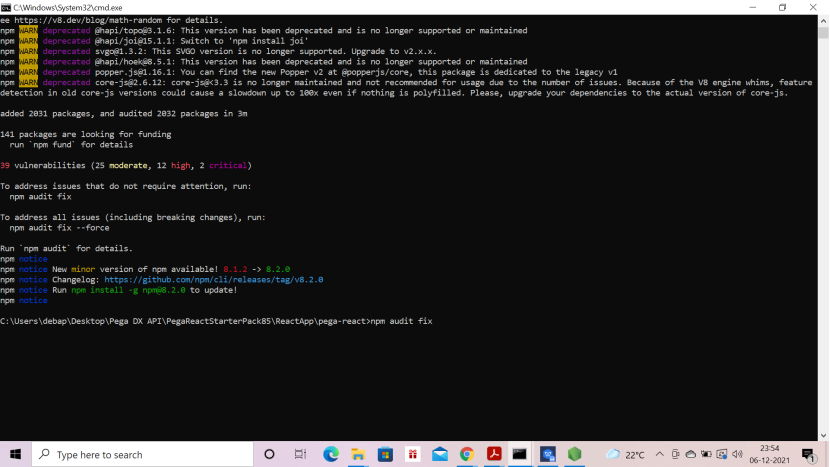Screen dimensions: 830x467
Task: Click the old version 8.1.2 in red
Action: click(x=235, y=269)
